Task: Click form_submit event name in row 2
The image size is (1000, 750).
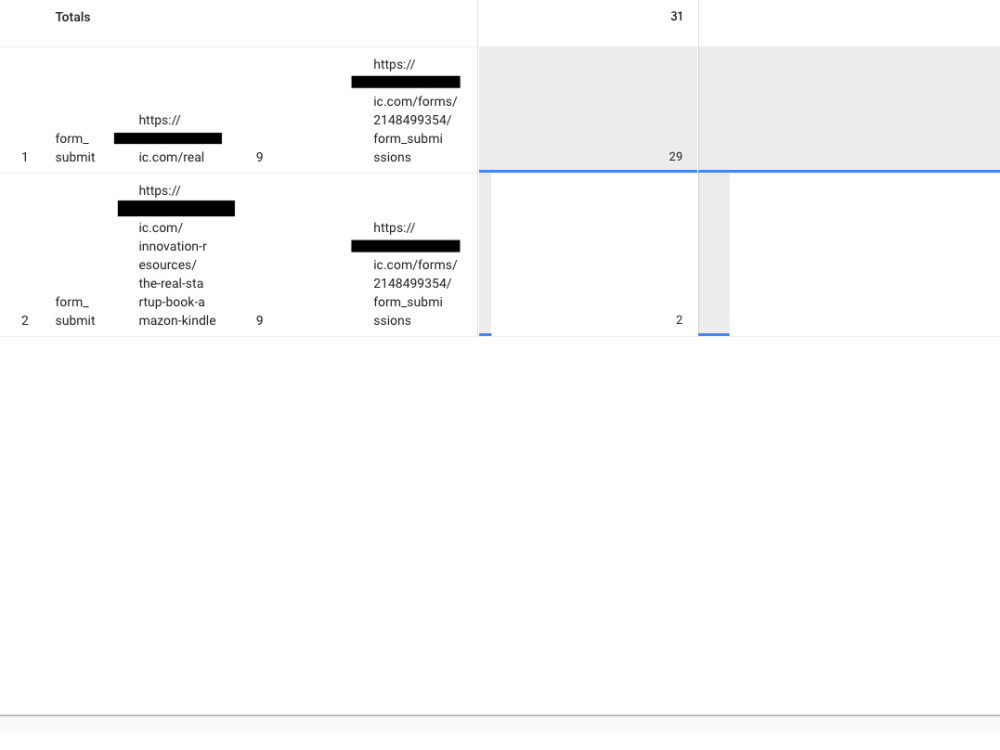Action: (75, 311)
